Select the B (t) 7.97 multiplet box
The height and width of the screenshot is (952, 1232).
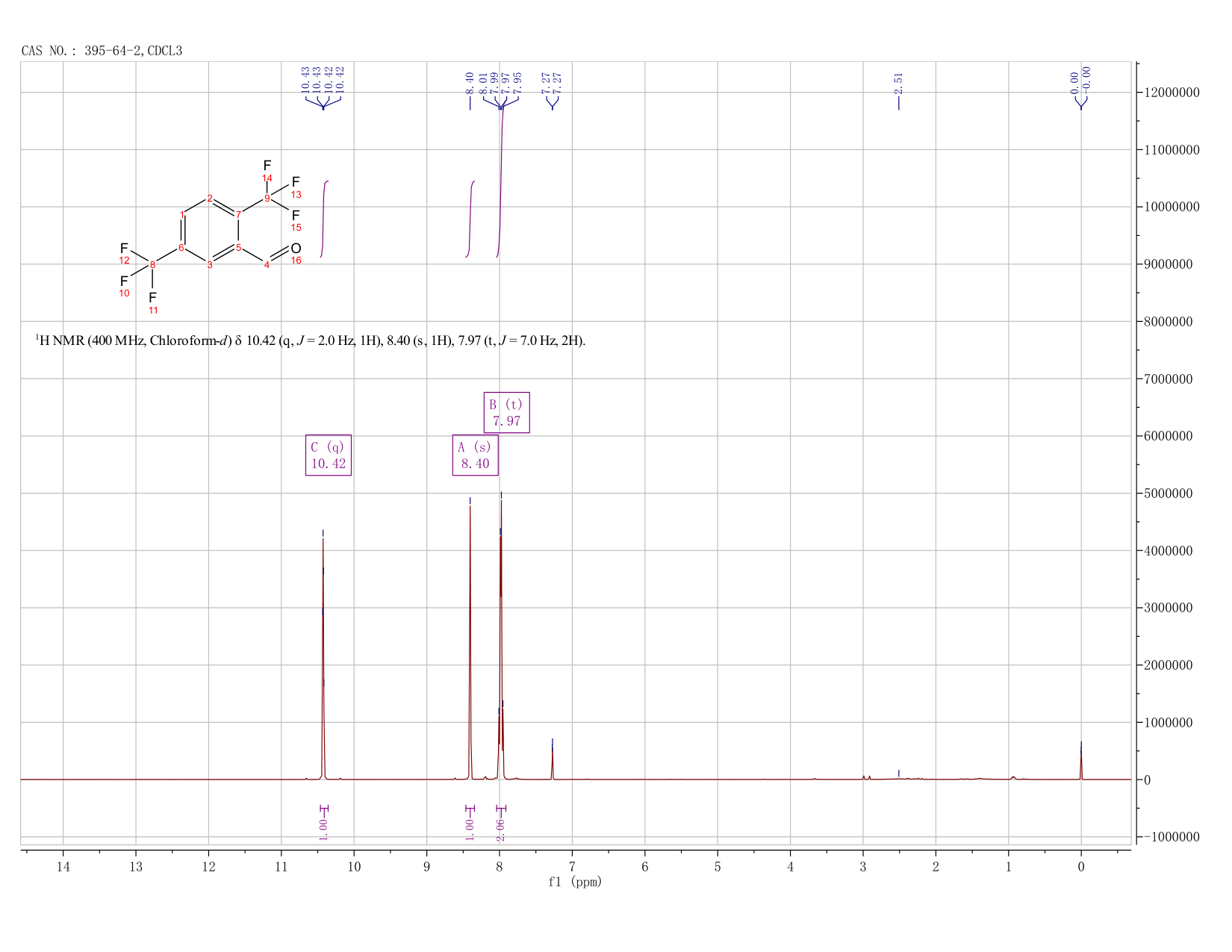point(506,412)
